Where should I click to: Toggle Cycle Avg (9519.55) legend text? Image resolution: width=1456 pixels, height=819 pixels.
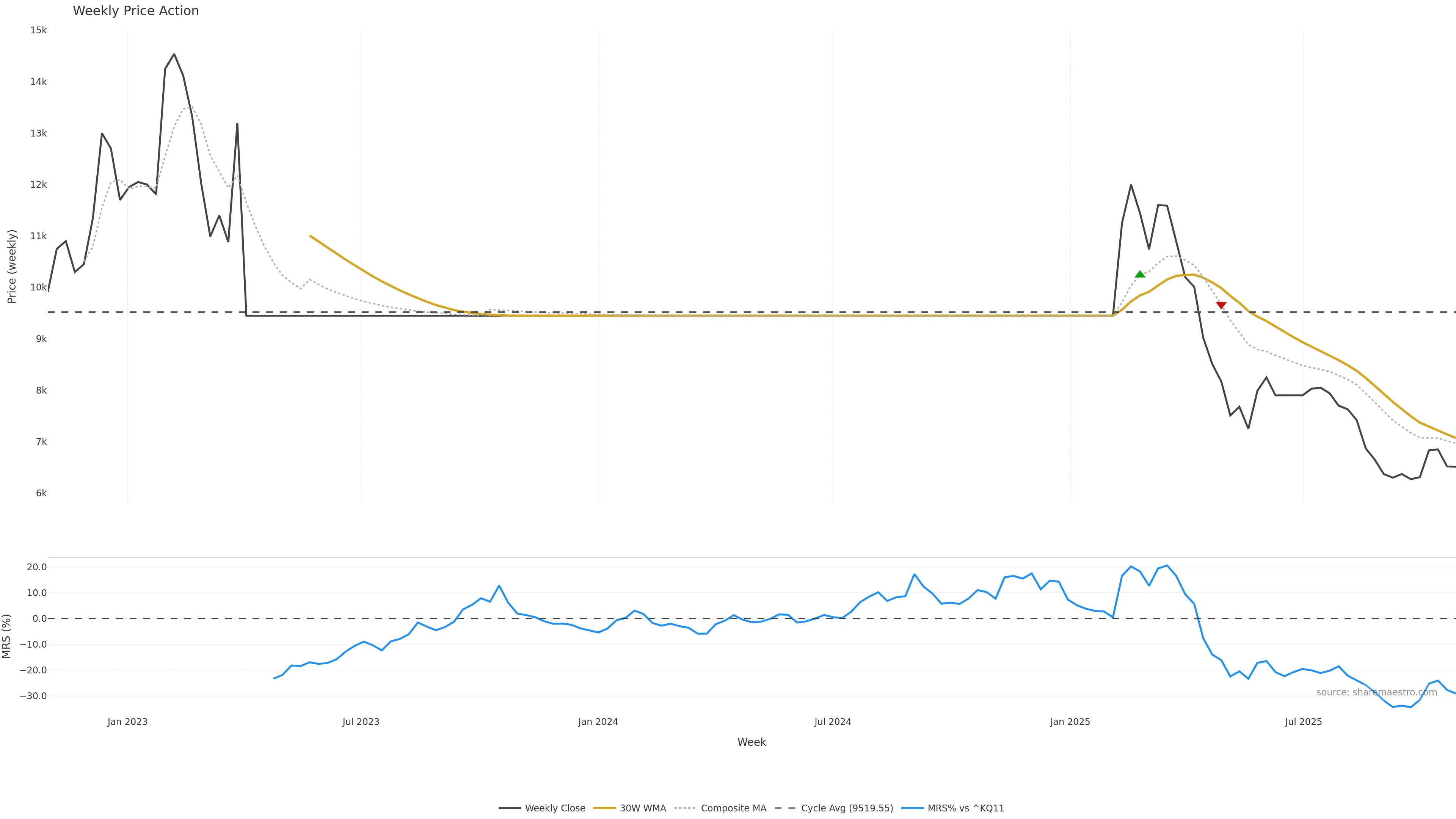847,808
